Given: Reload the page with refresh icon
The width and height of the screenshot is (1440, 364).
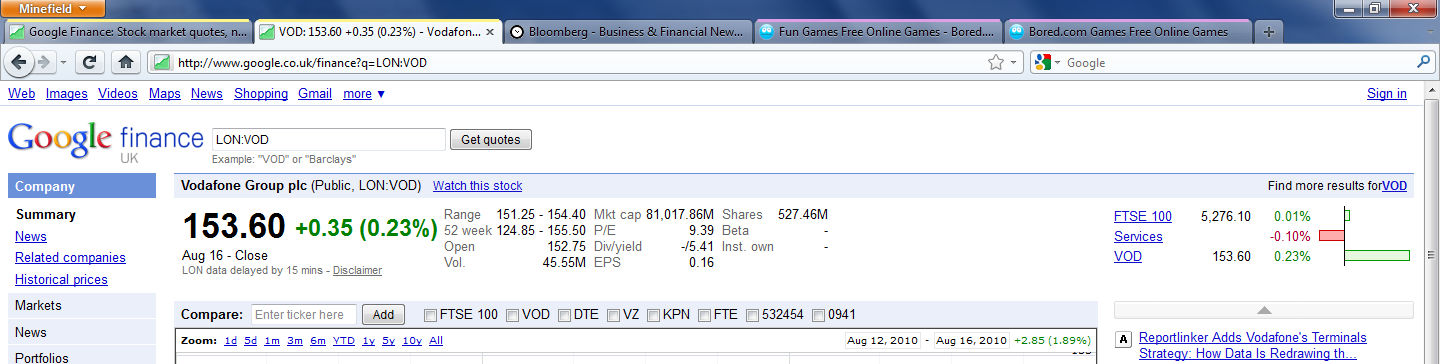Looking at the screenshot, I should click(x=89, y=62).
